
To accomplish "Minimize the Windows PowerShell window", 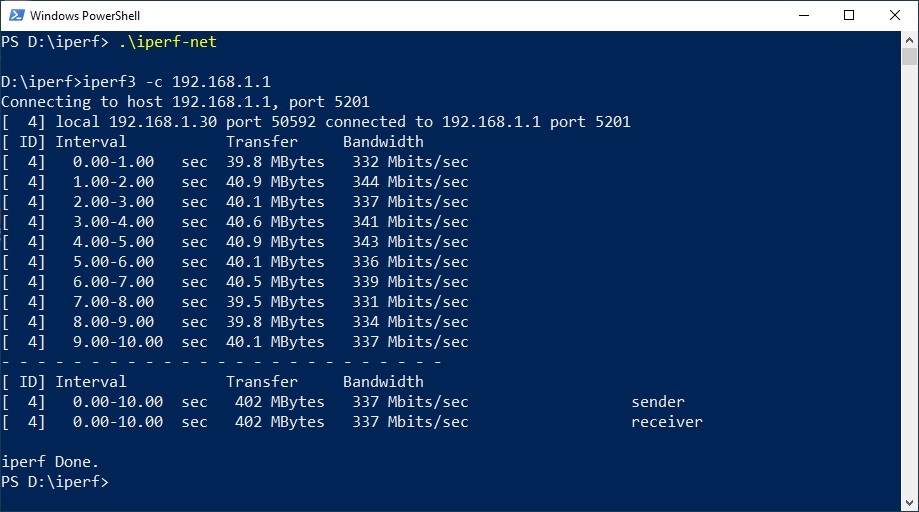I will [804, 15].
